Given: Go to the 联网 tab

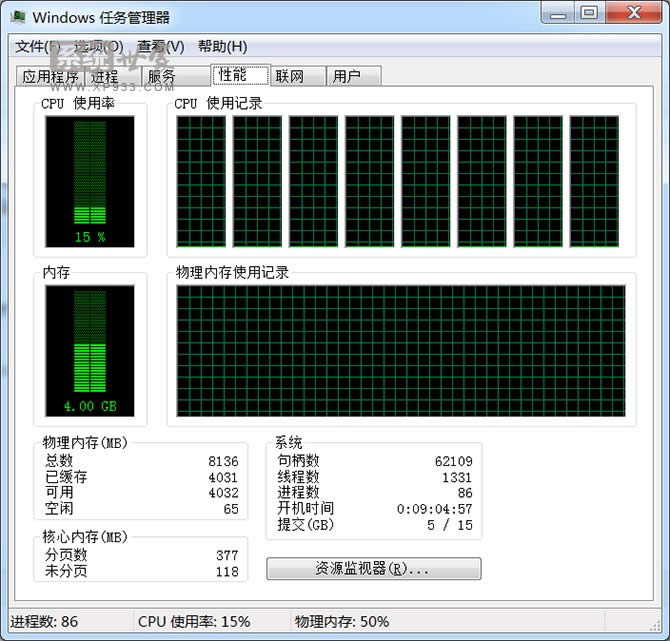Looking at the screenshot, I should click(300, 77).
